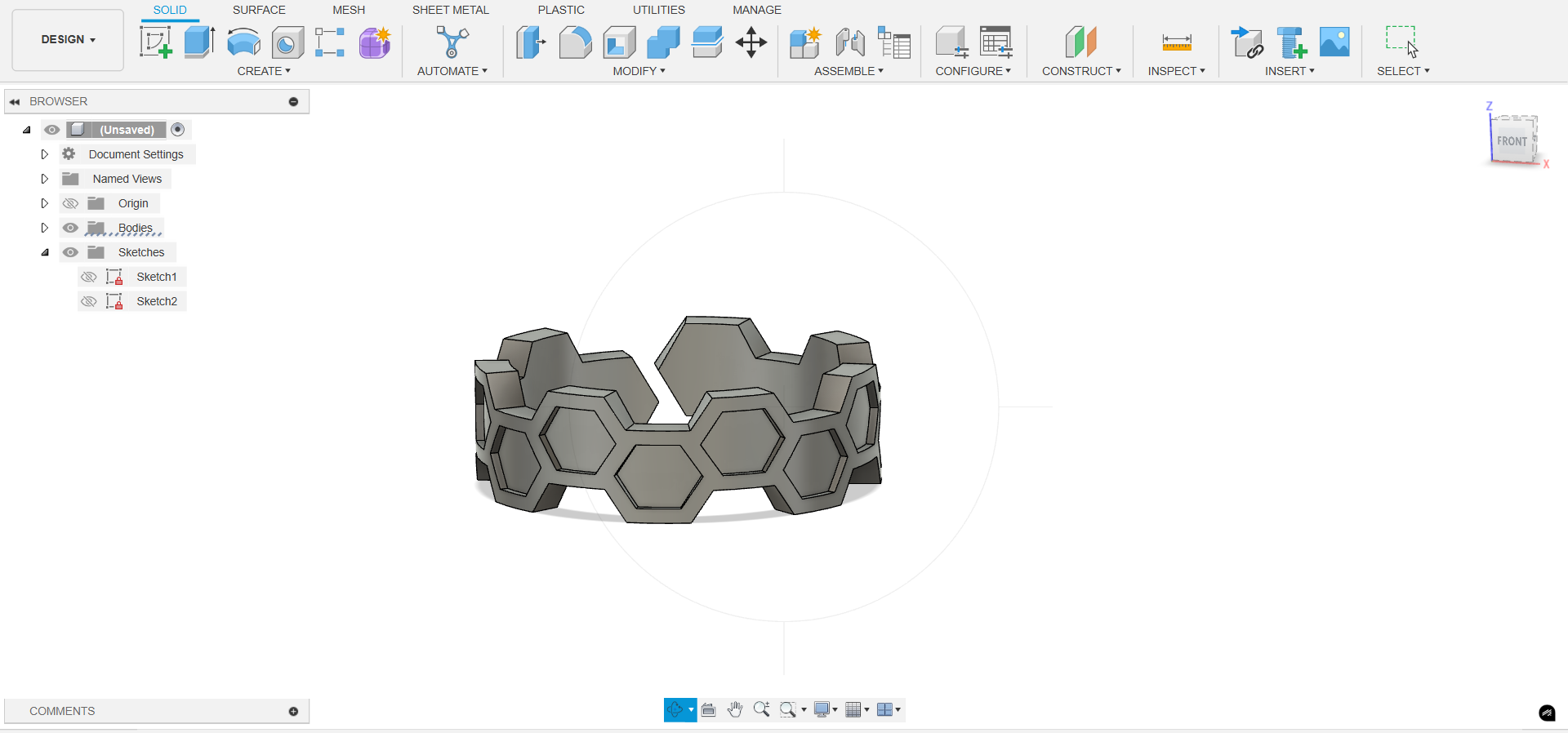Select the Configure Model tool
This screenshot has width=1568, height=733.
pos(951,42)
